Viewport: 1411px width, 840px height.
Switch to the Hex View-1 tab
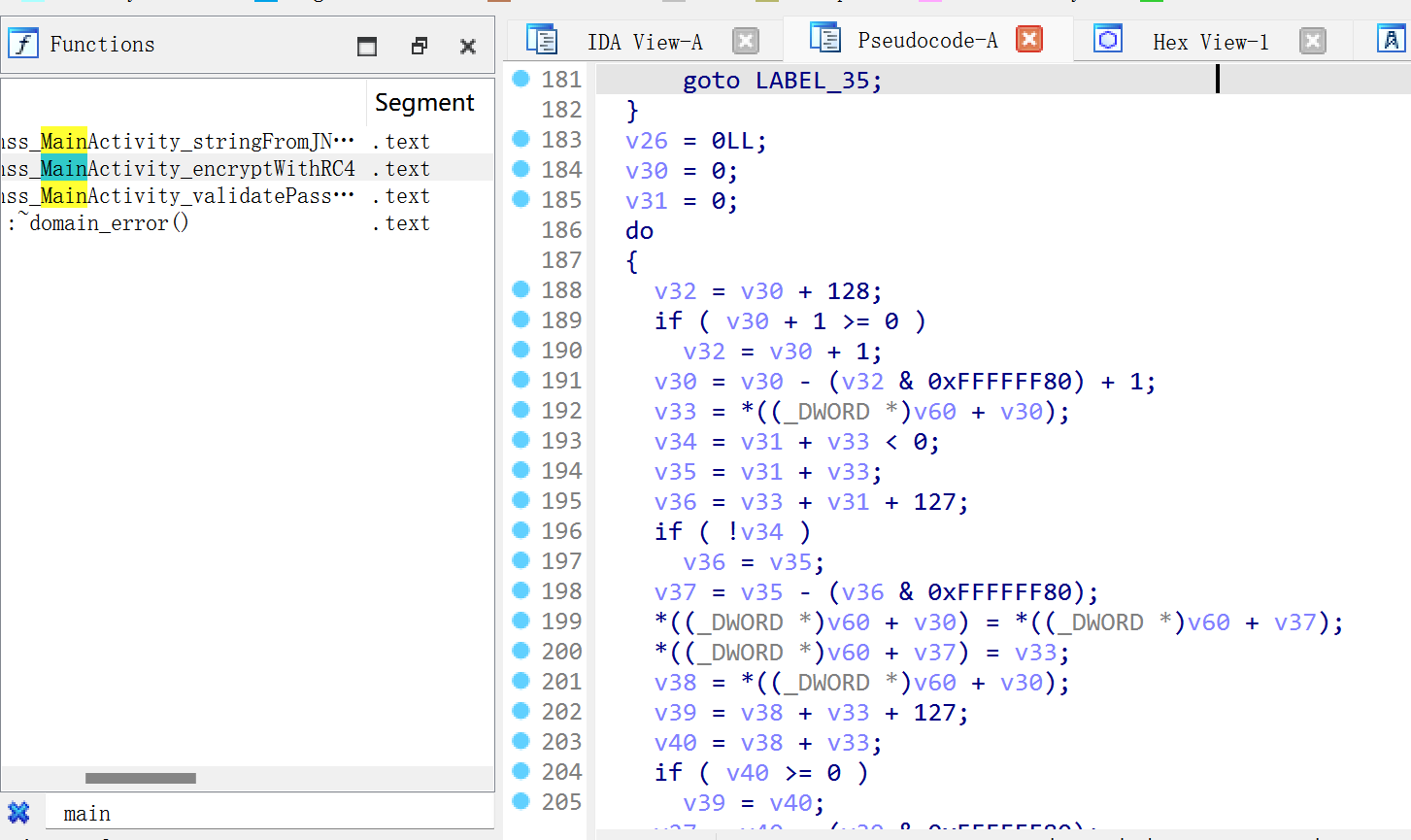[x=1210, y=42]
